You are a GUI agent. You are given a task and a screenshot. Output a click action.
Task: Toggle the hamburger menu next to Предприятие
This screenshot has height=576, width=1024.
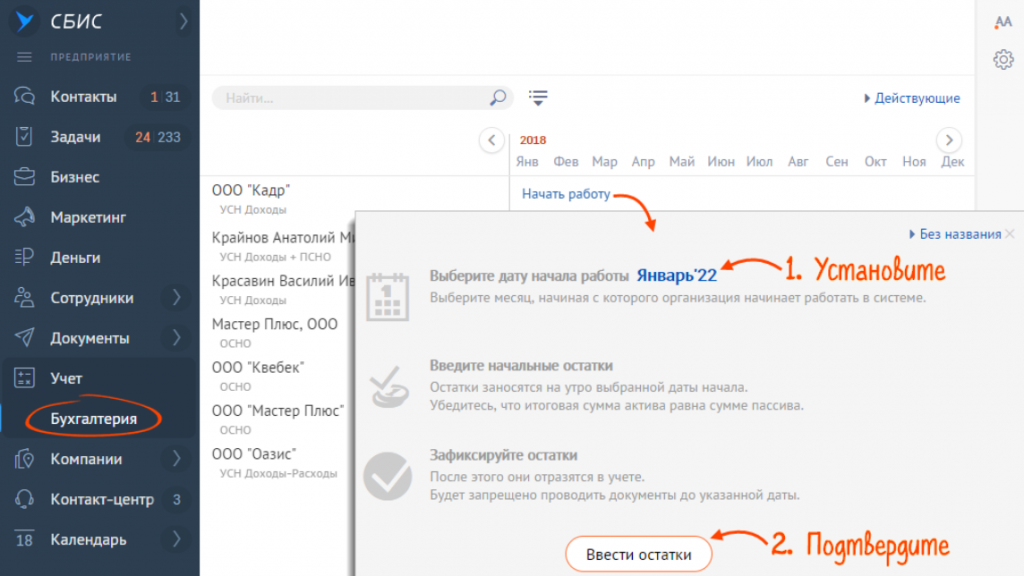click(x=24, y=57)
